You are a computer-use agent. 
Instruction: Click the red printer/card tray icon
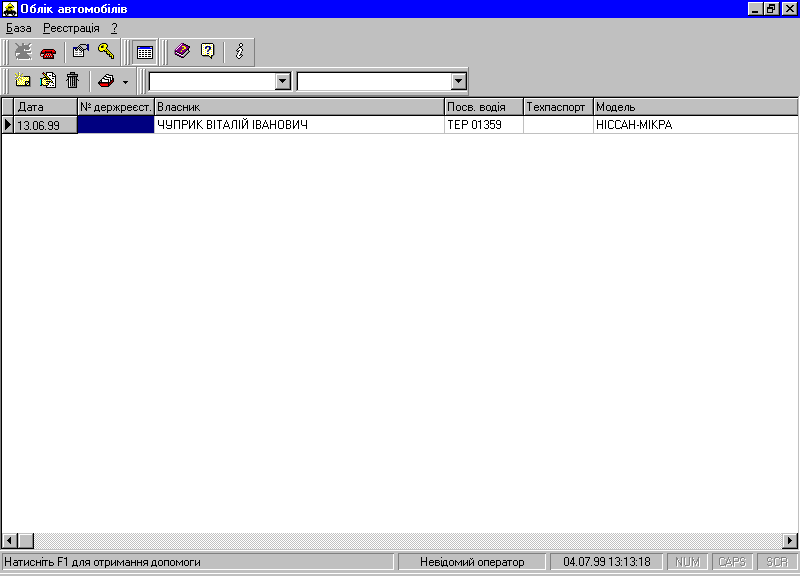click(x=106, y=81)
